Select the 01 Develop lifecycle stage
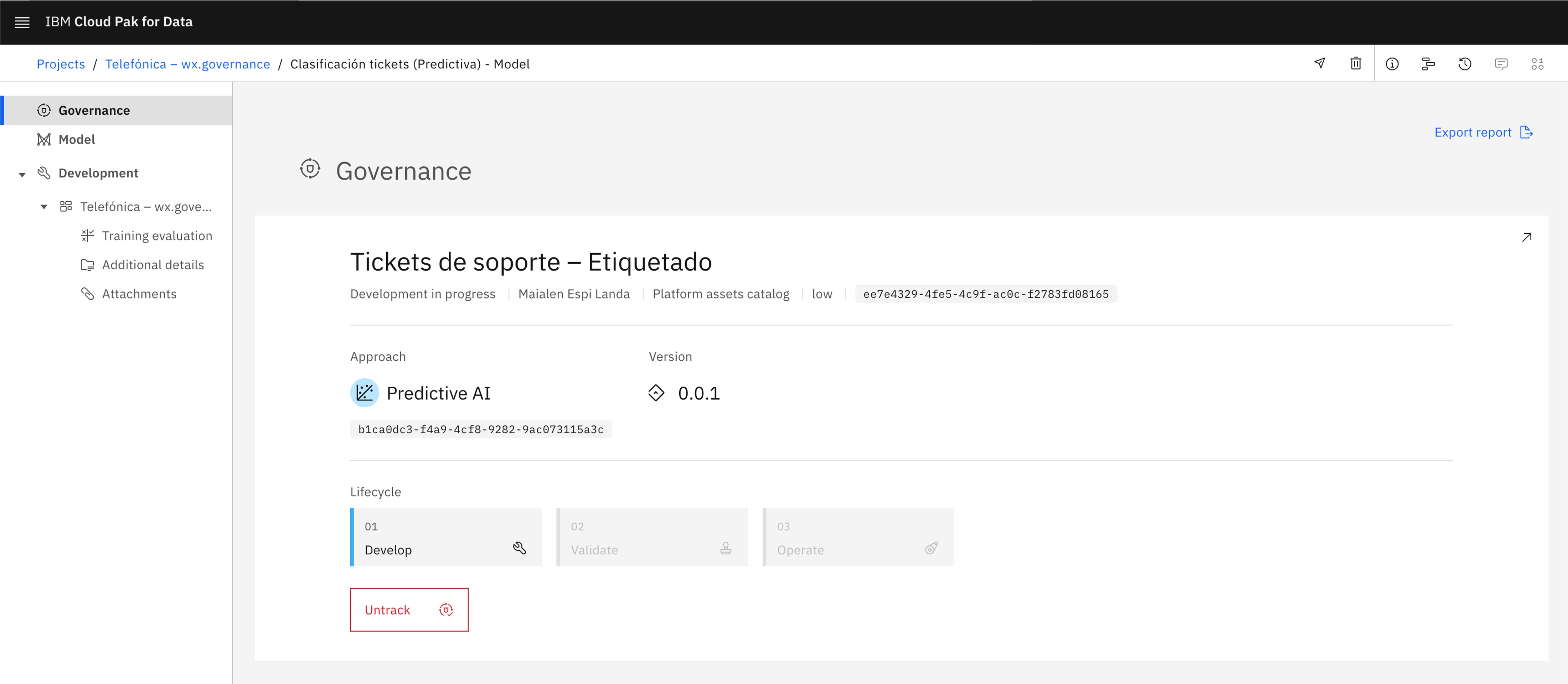Image resolution: width=1568 pixels, height=684 pixels. tap(445, 537)
